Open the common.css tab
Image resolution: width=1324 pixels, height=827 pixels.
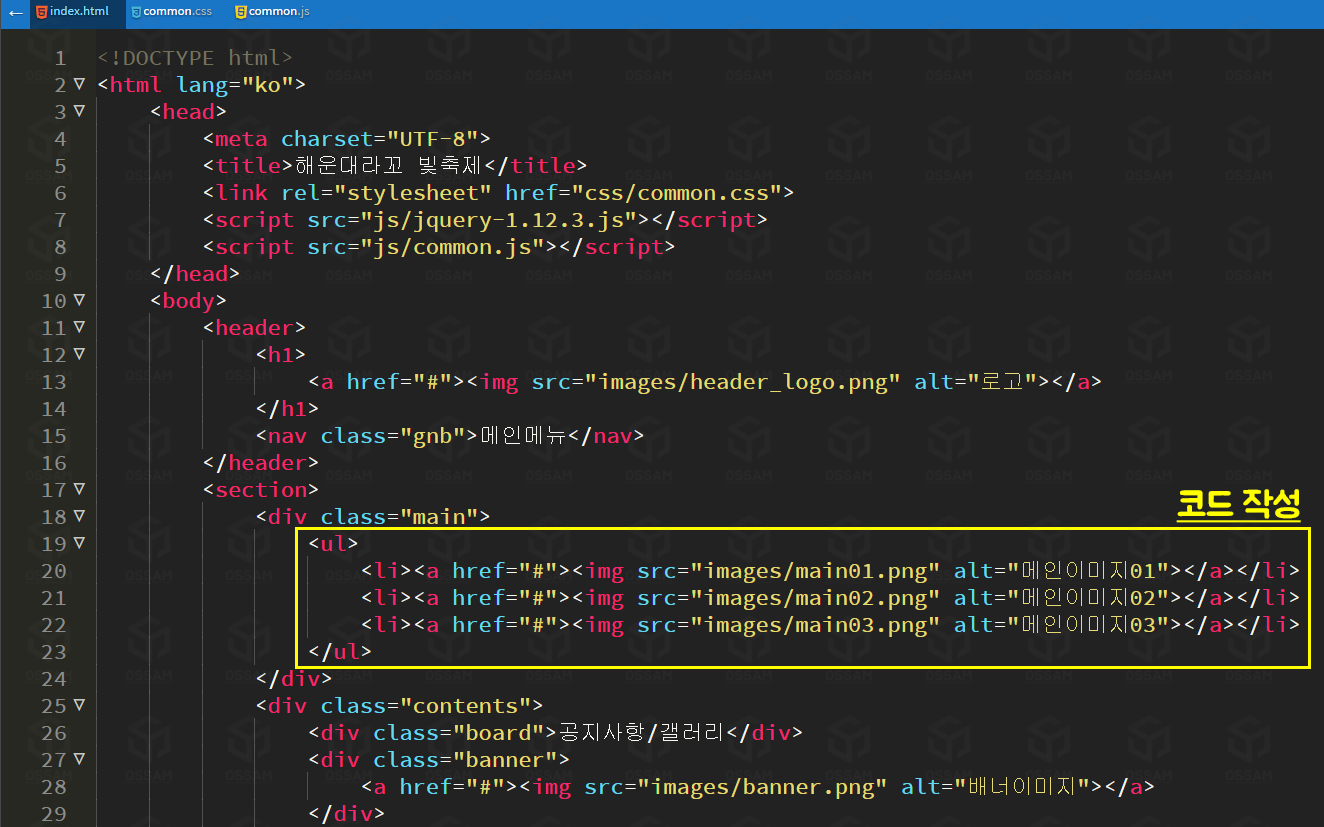pyautogui.click(x=171, y=12)
